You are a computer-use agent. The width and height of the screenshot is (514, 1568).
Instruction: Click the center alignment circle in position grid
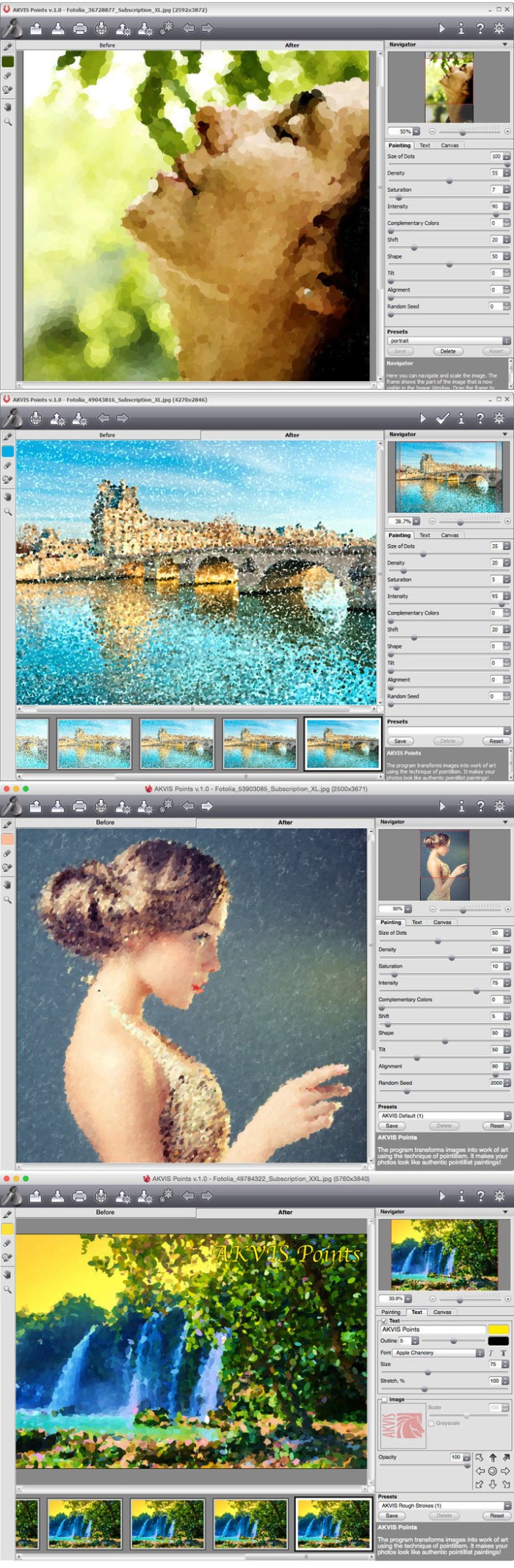pyautogui.click(x=493, y=1471)
